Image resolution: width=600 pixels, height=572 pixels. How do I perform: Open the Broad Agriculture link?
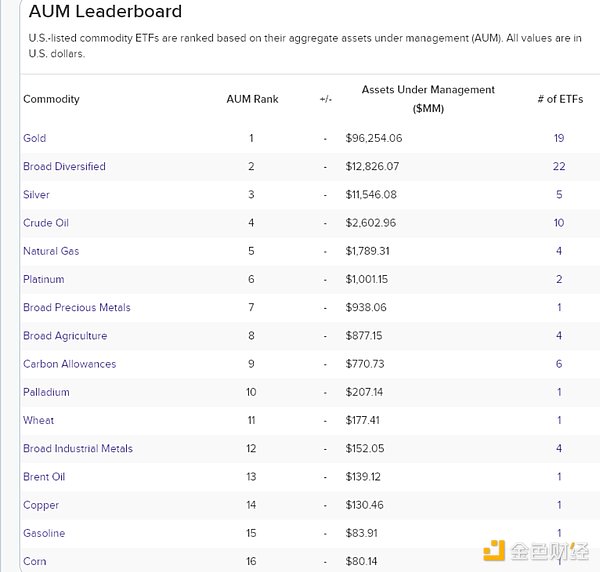[x=65, y=336]
